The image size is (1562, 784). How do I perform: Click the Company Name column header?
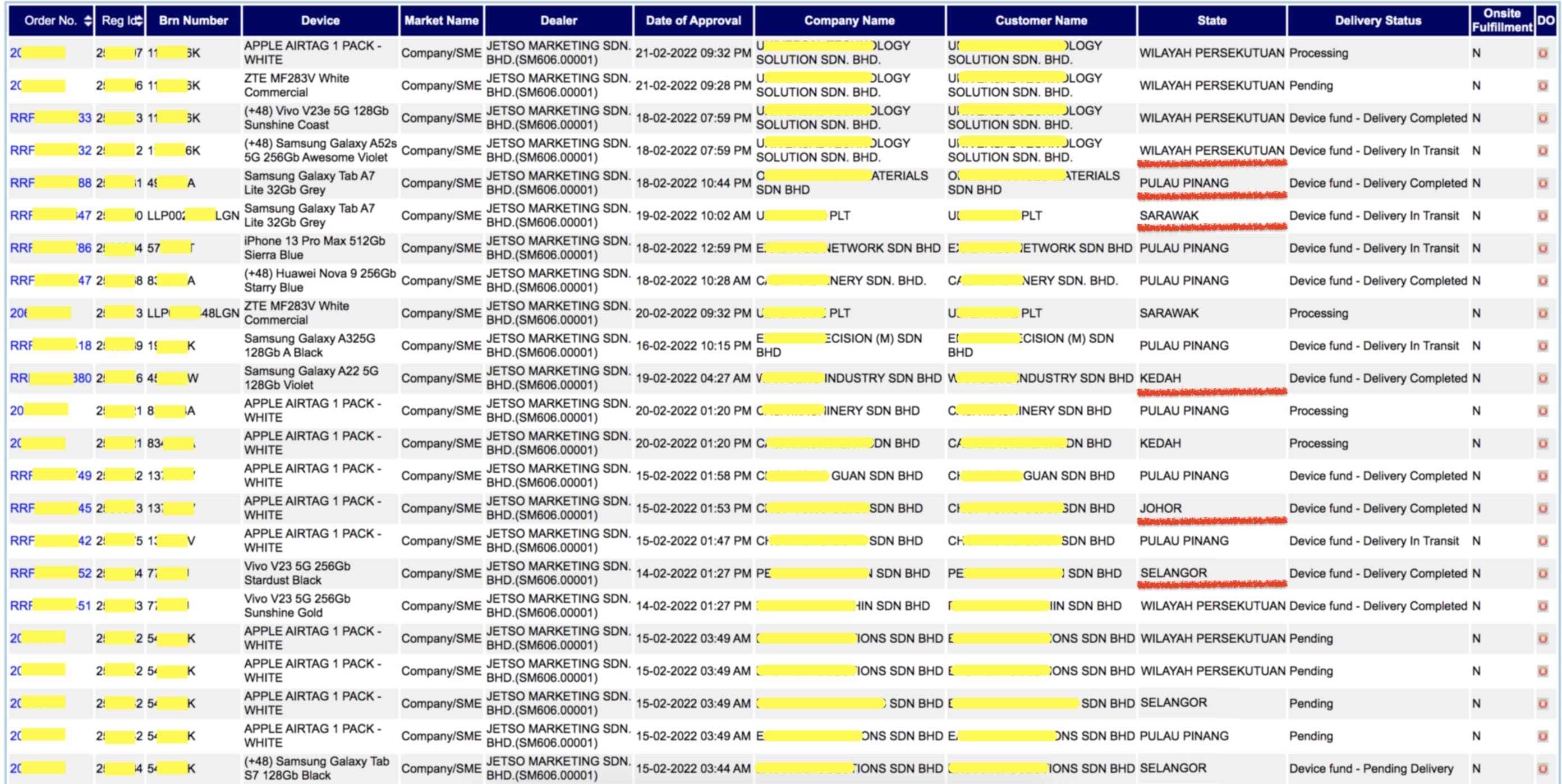click(849, 21)
